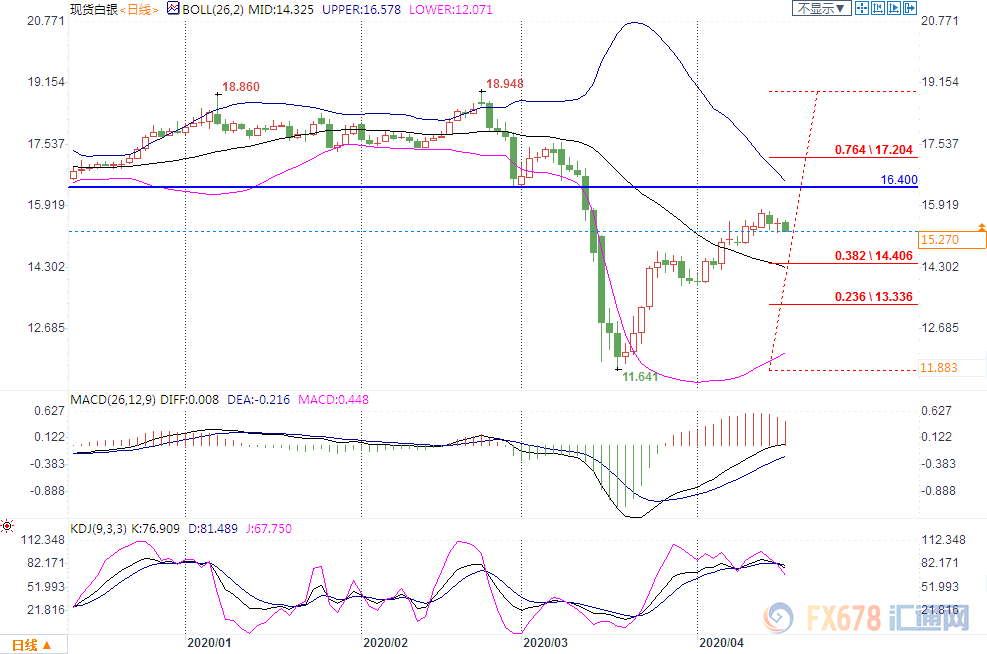Click the 0.382 \ 14.406 Fibonacci level label
This screenshot has width=987, height=654.
(x=874, y=256)
